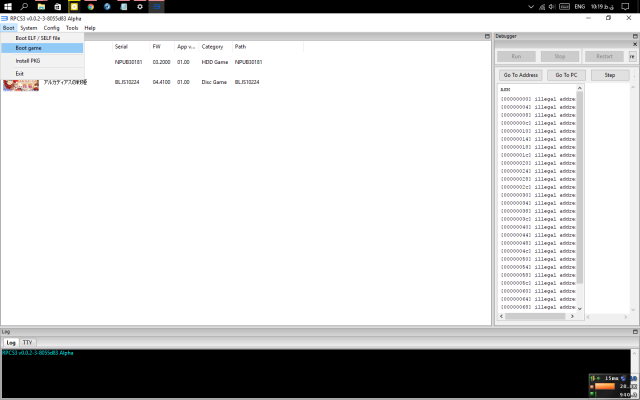Undock the game list panel float icon
The height and width of the screenshot is (400, 640).
[486, 36]
